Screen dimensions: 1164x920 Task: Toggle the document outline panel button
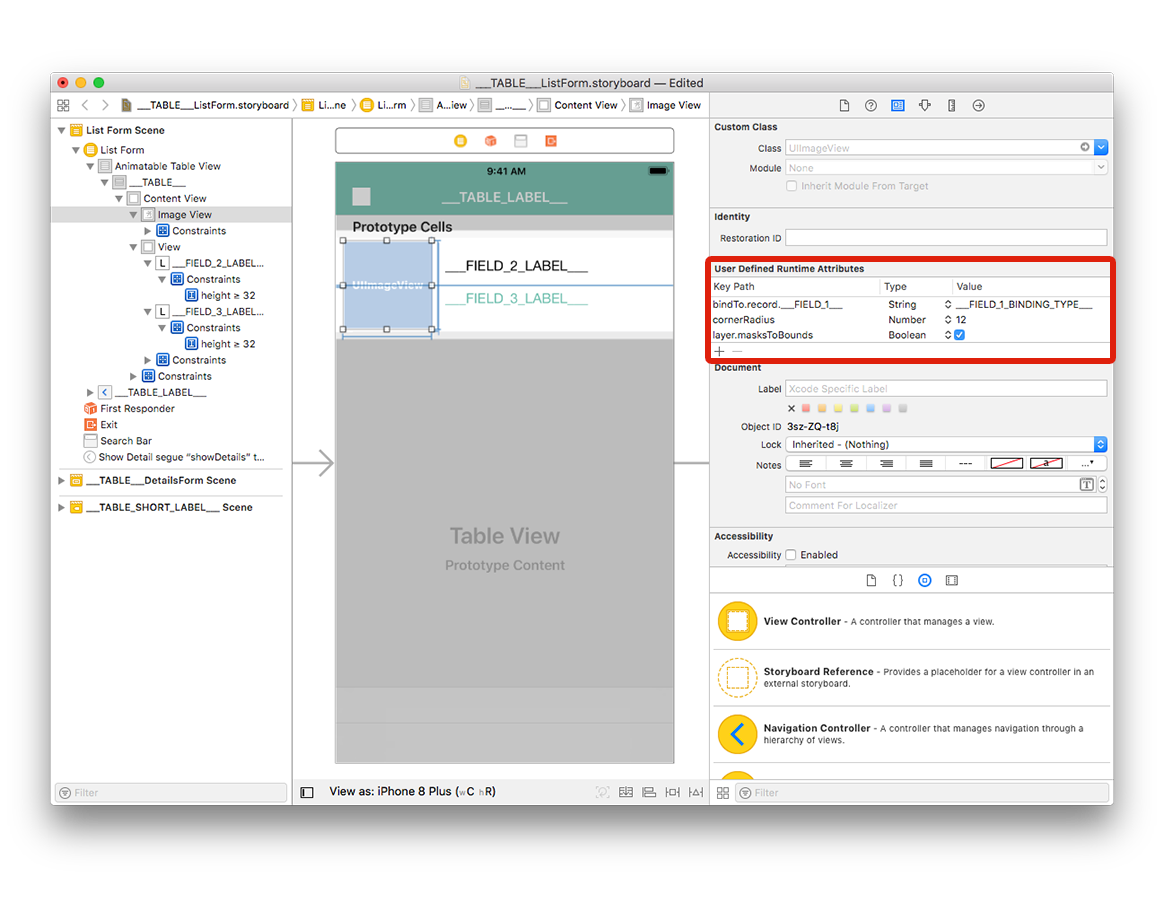(x=307, y=792)
